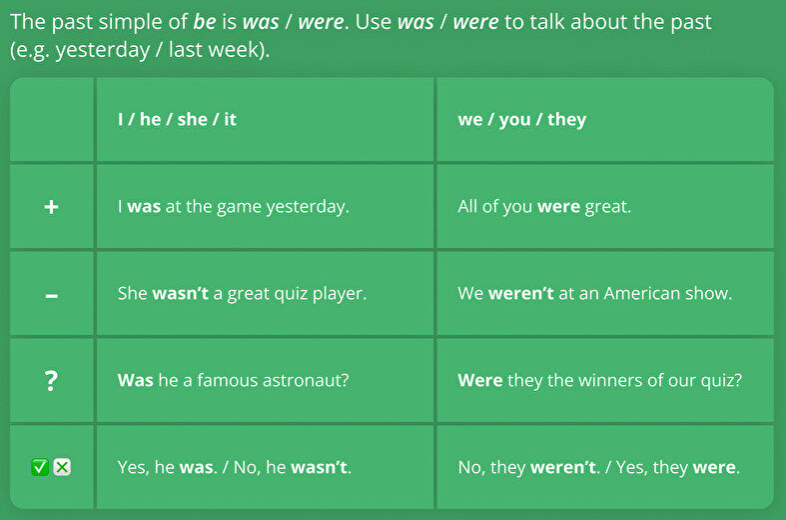The height and width of the screenshot is (520, 786).
Task: Click the plus sign in the affirmative row
Action: click(52, 207)
